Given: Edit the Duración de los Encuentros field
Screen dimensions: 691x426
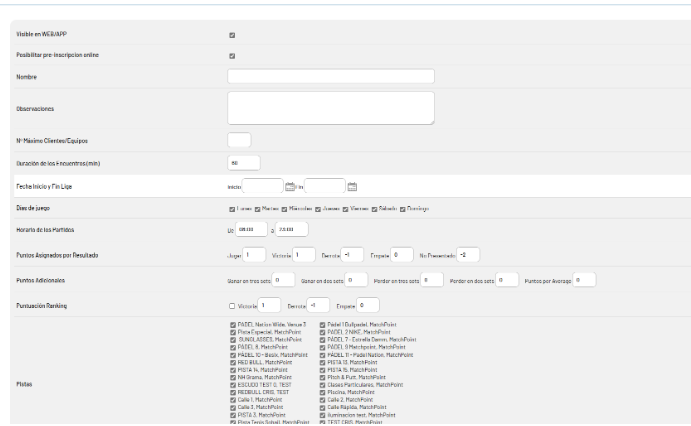Looking at the screenshot, I should 244,163.
